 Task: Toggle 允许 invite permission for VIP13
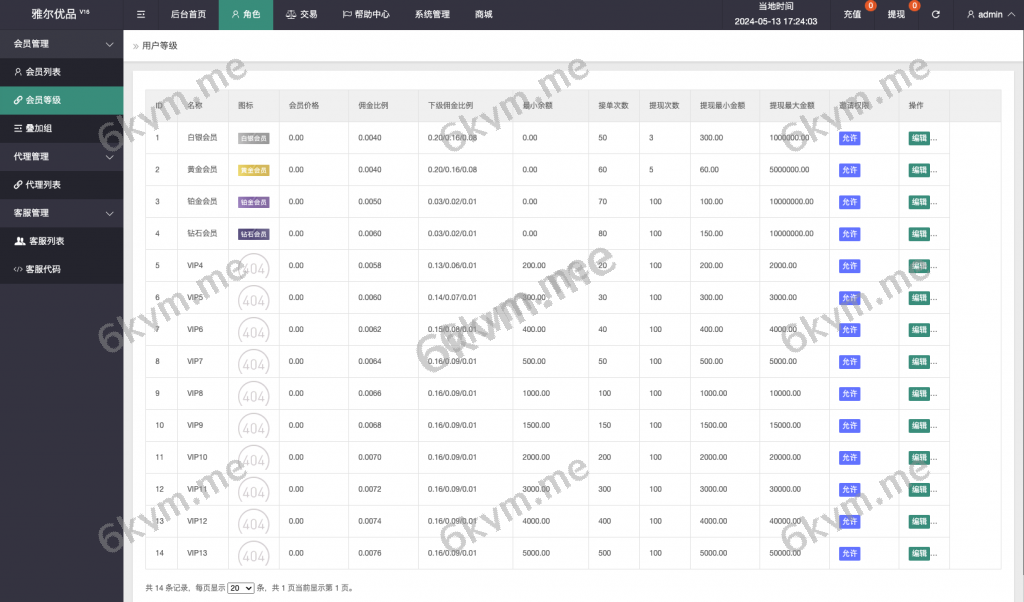point(849,554)
